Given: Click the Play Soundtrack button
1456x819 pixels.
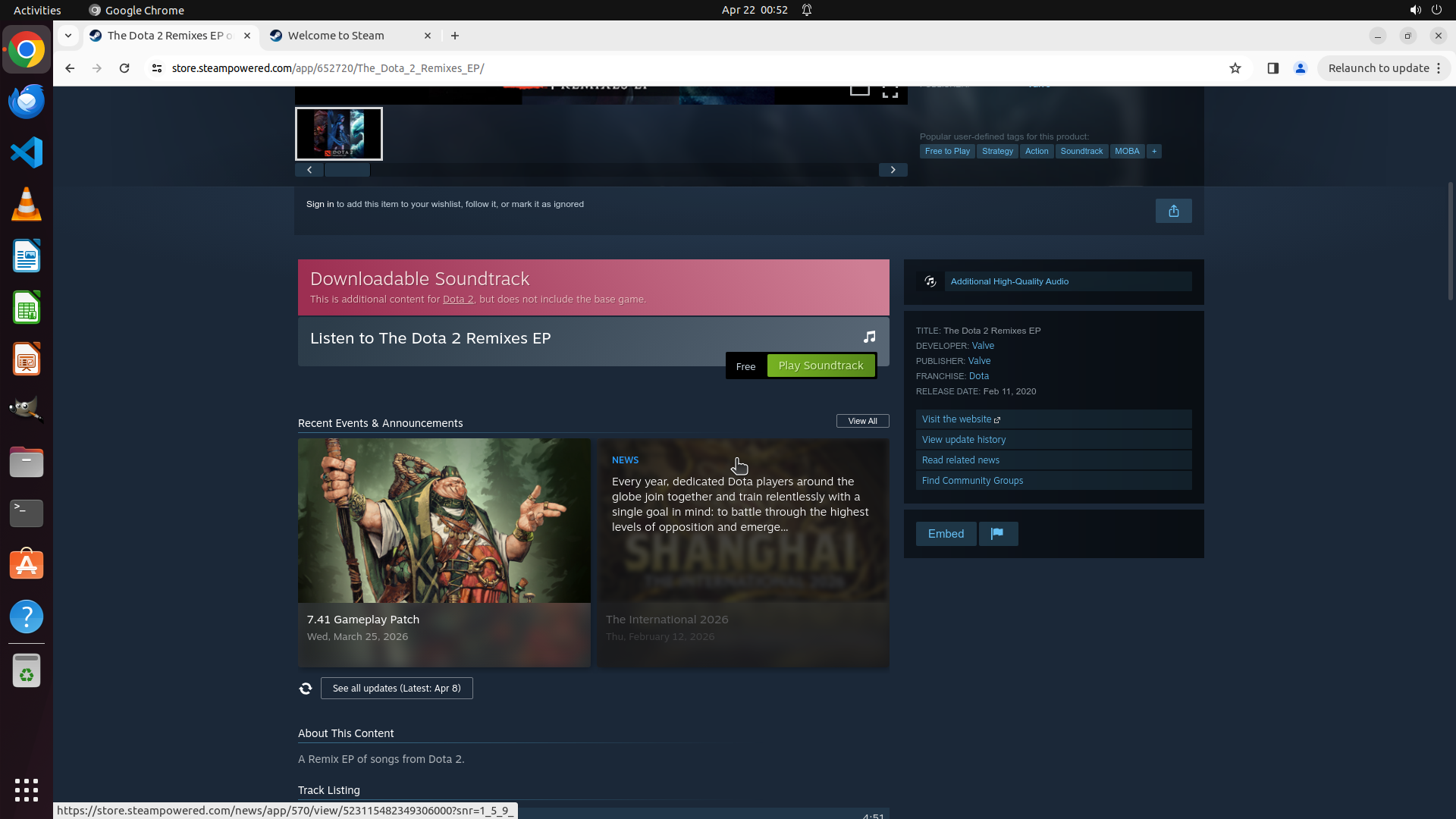Looking at the screenshot, I should coord(821,366).
